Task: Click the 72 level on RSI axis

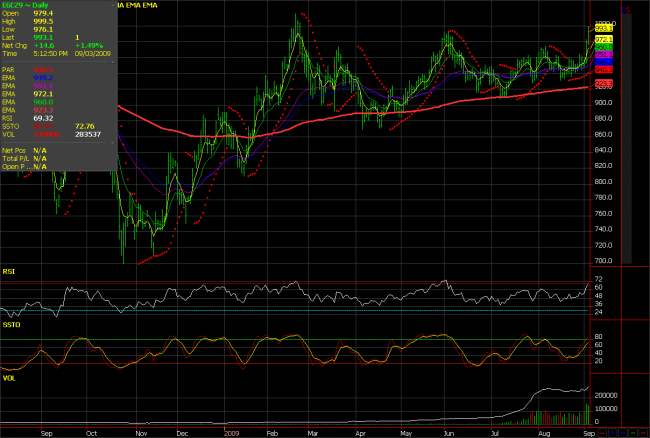Action: [x=599, y=280]
